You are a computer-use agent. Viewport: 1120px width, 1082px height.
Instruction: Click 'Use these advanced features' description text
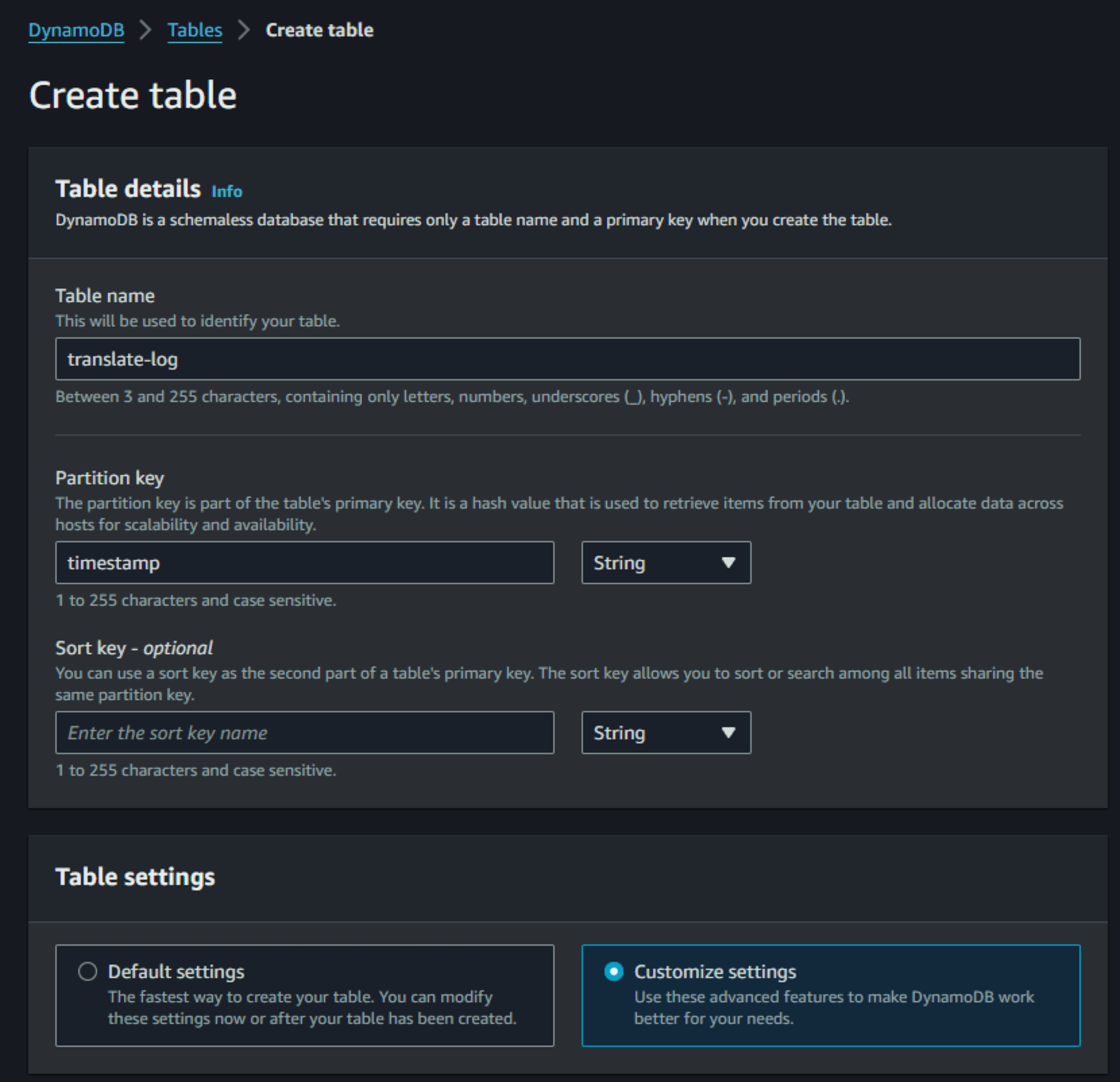click(834, 1008)
